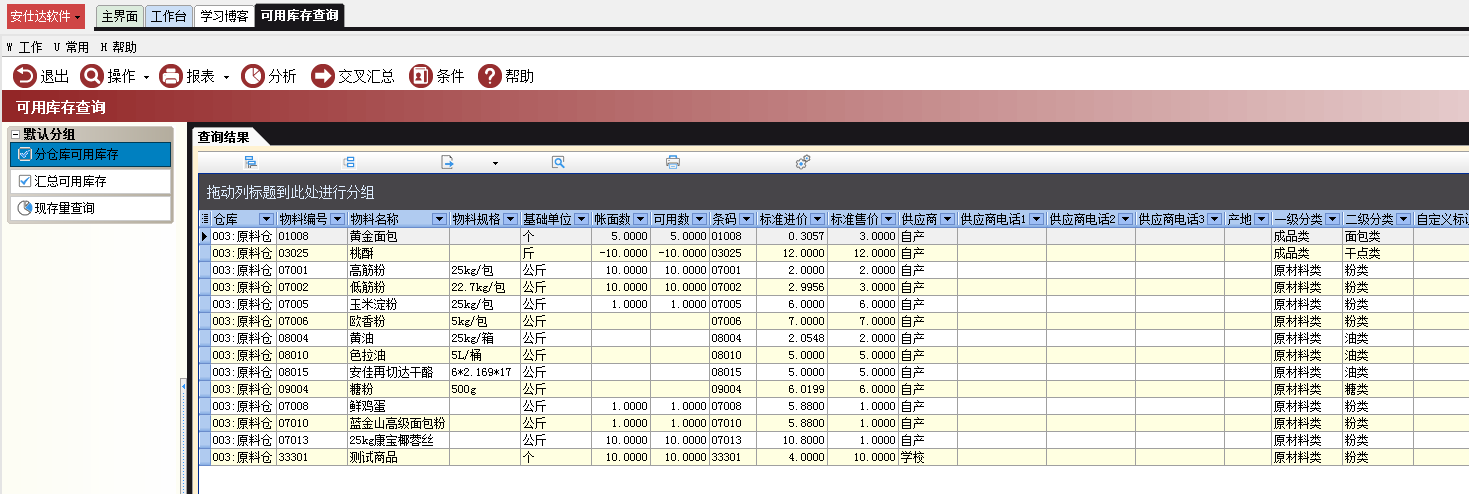Image resolution: width=1469 pixels, height=494 pixels.
Task: Click the 25kg康宝椰蓉丝 cell
Action: pos(398,440)
